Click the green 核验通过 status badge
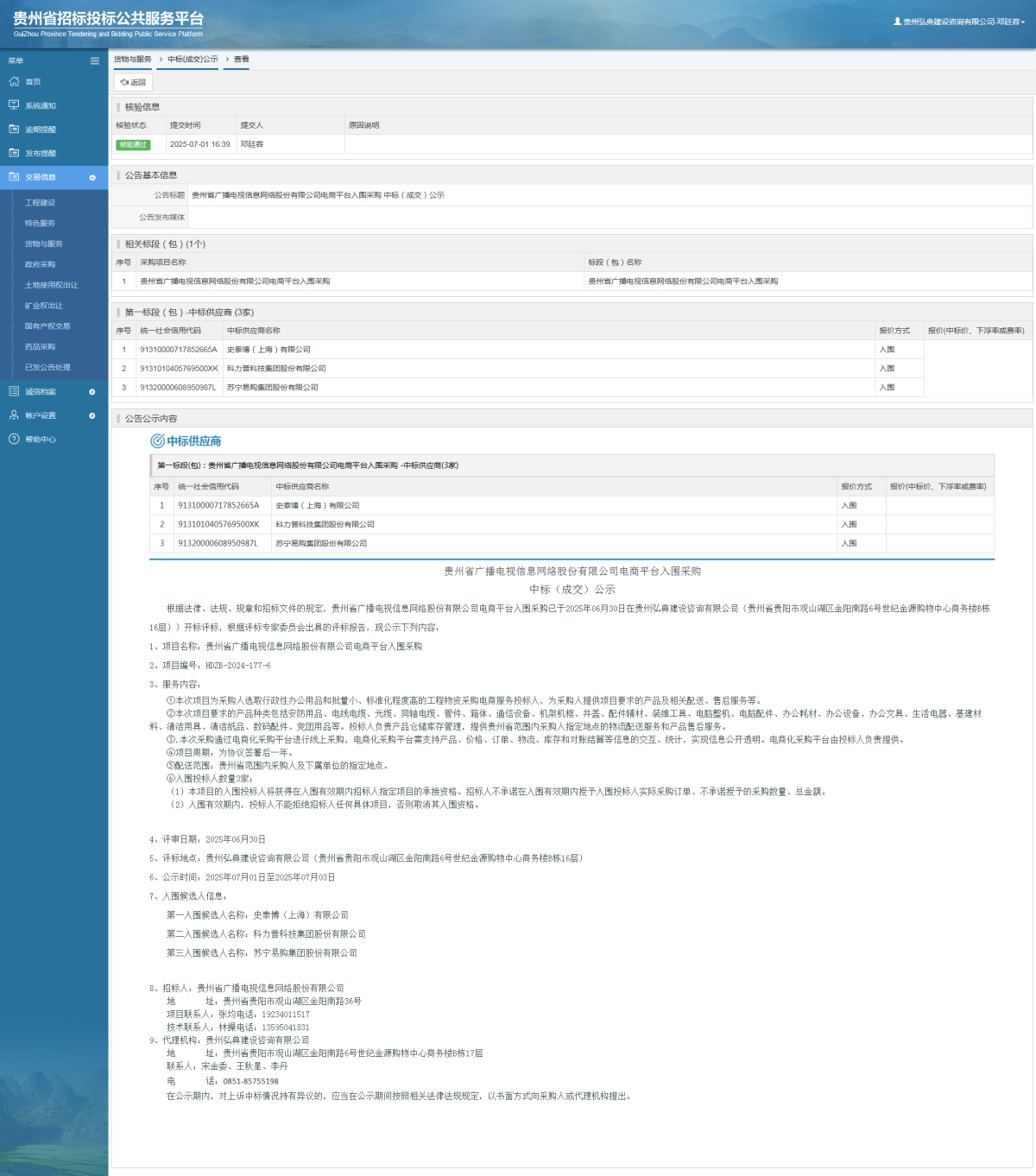 pos(133,144)
